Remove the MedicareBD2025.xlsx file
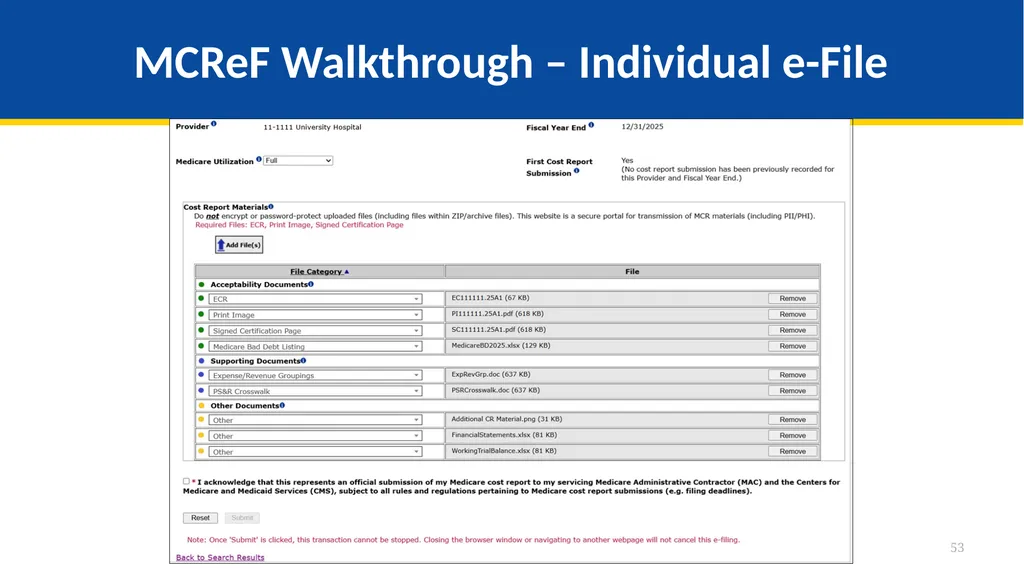The height and width of the screenshot is (575, 1024). [792, 346]
